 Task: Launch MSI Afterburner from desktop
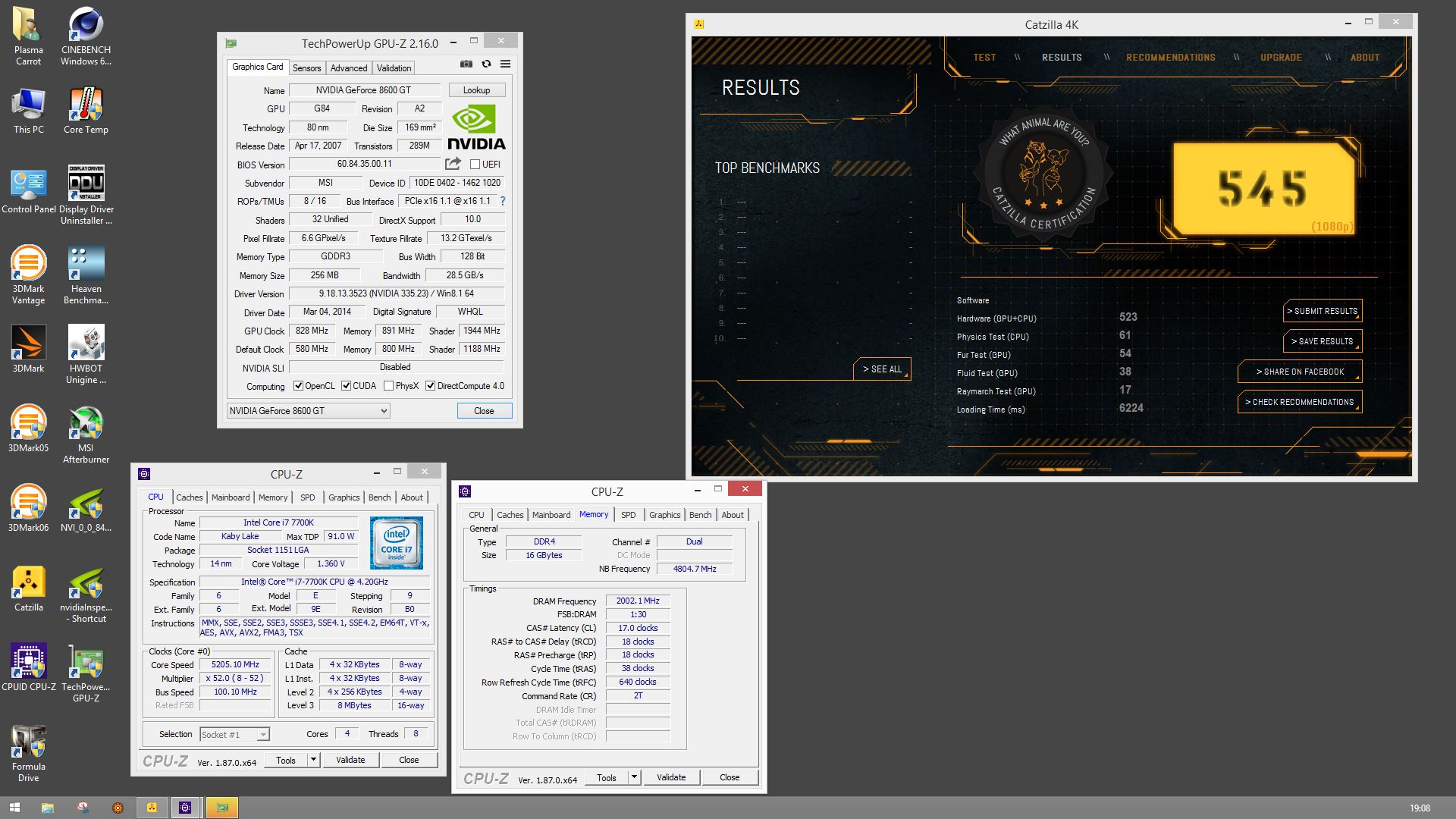coord(86,435)
